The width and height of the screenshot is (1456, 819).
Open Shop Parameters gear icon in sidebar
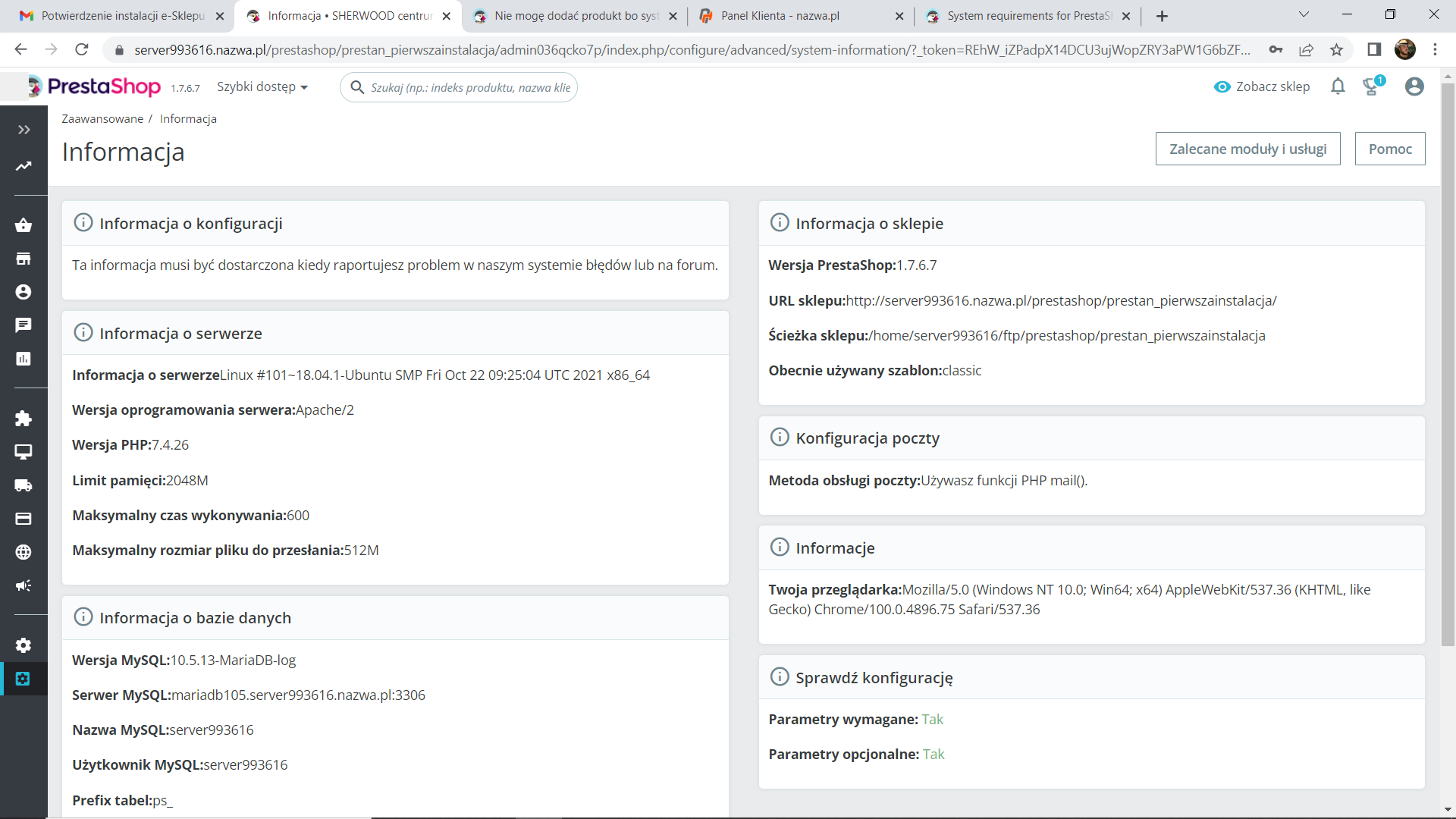tap(24, 645)
